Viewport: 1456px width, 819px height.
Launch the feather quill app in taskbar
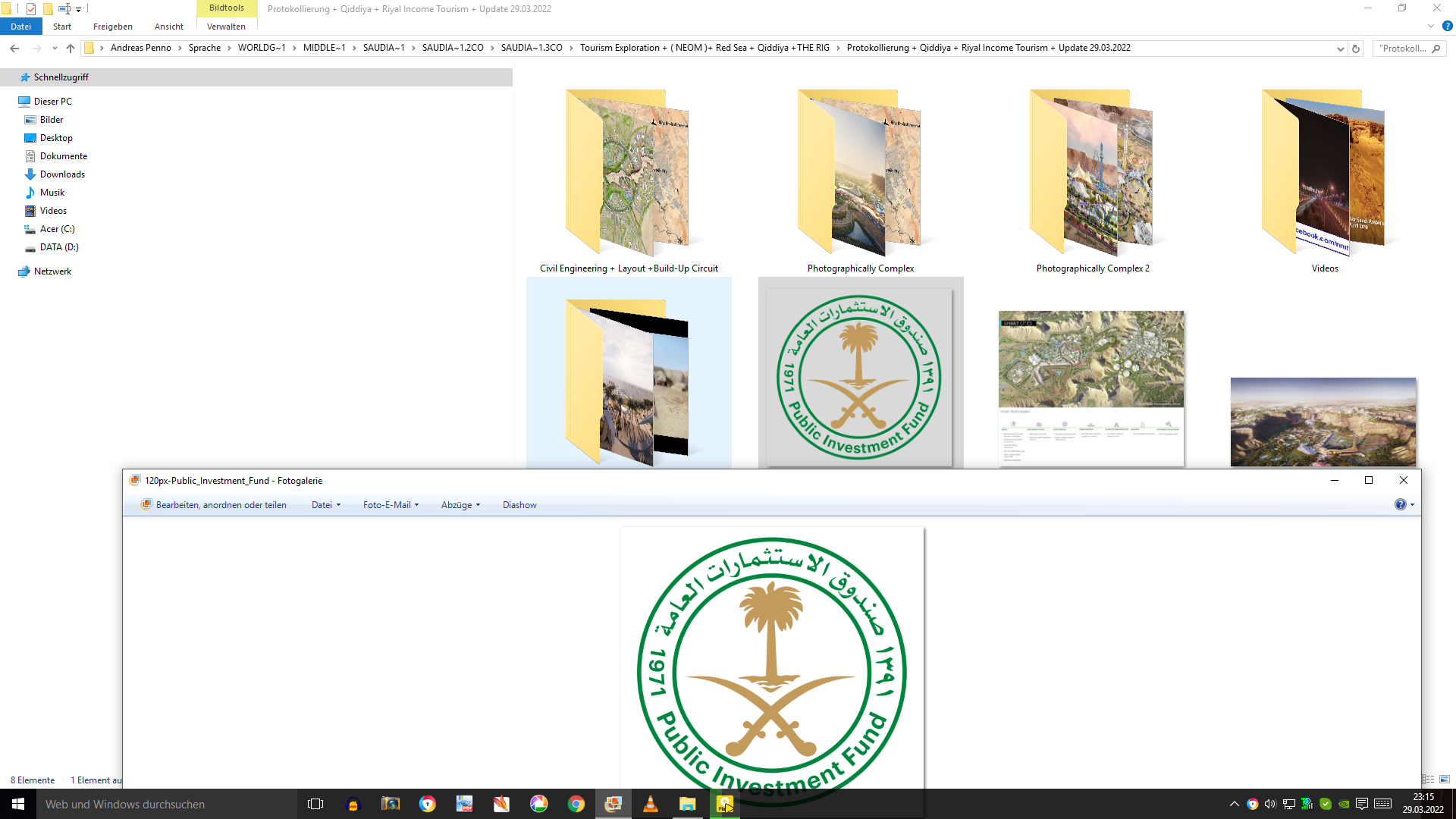(501, 804)
